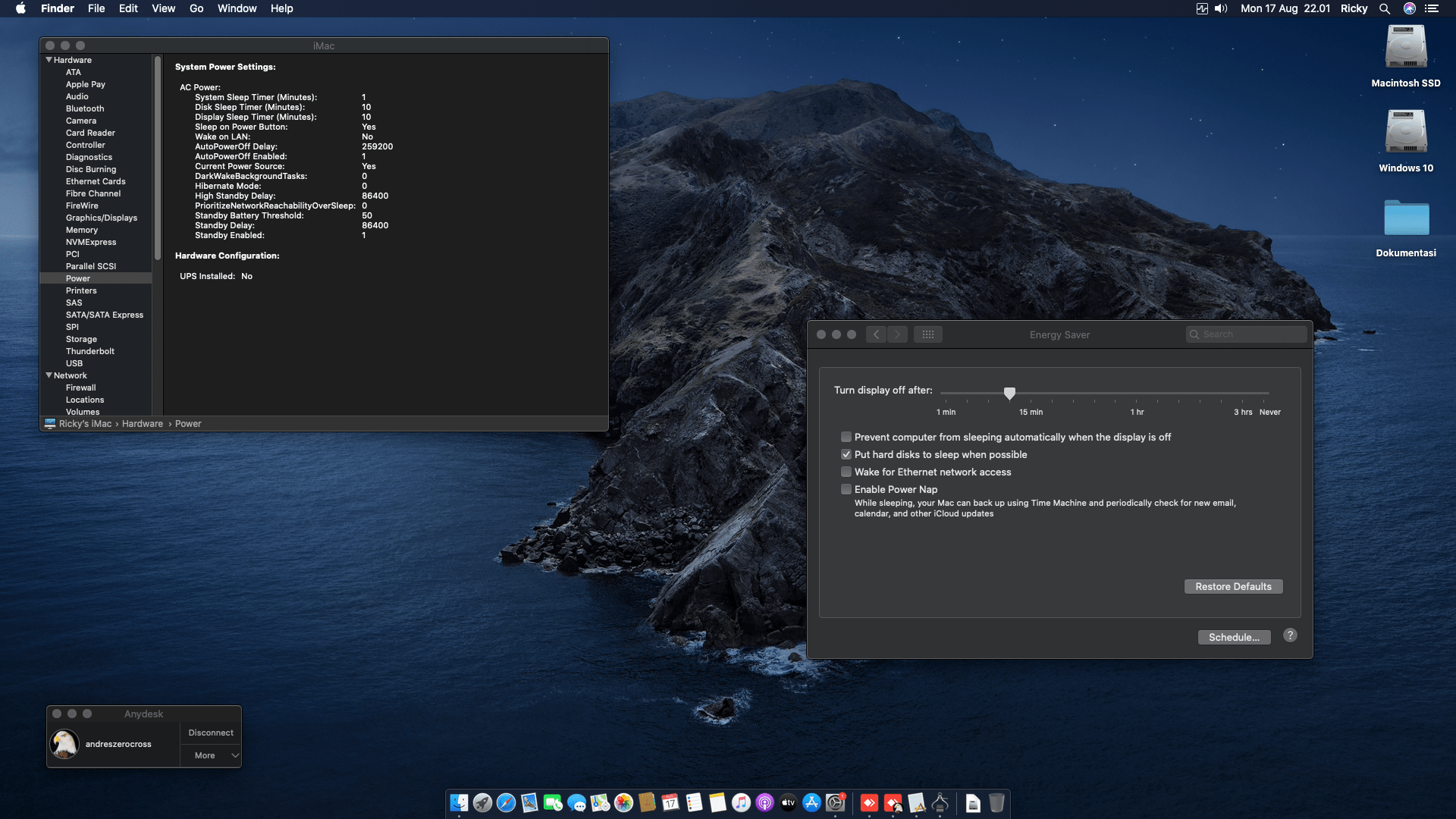Open App Store from the Dock
1456x819 pixels.
[x=811, y=802]
